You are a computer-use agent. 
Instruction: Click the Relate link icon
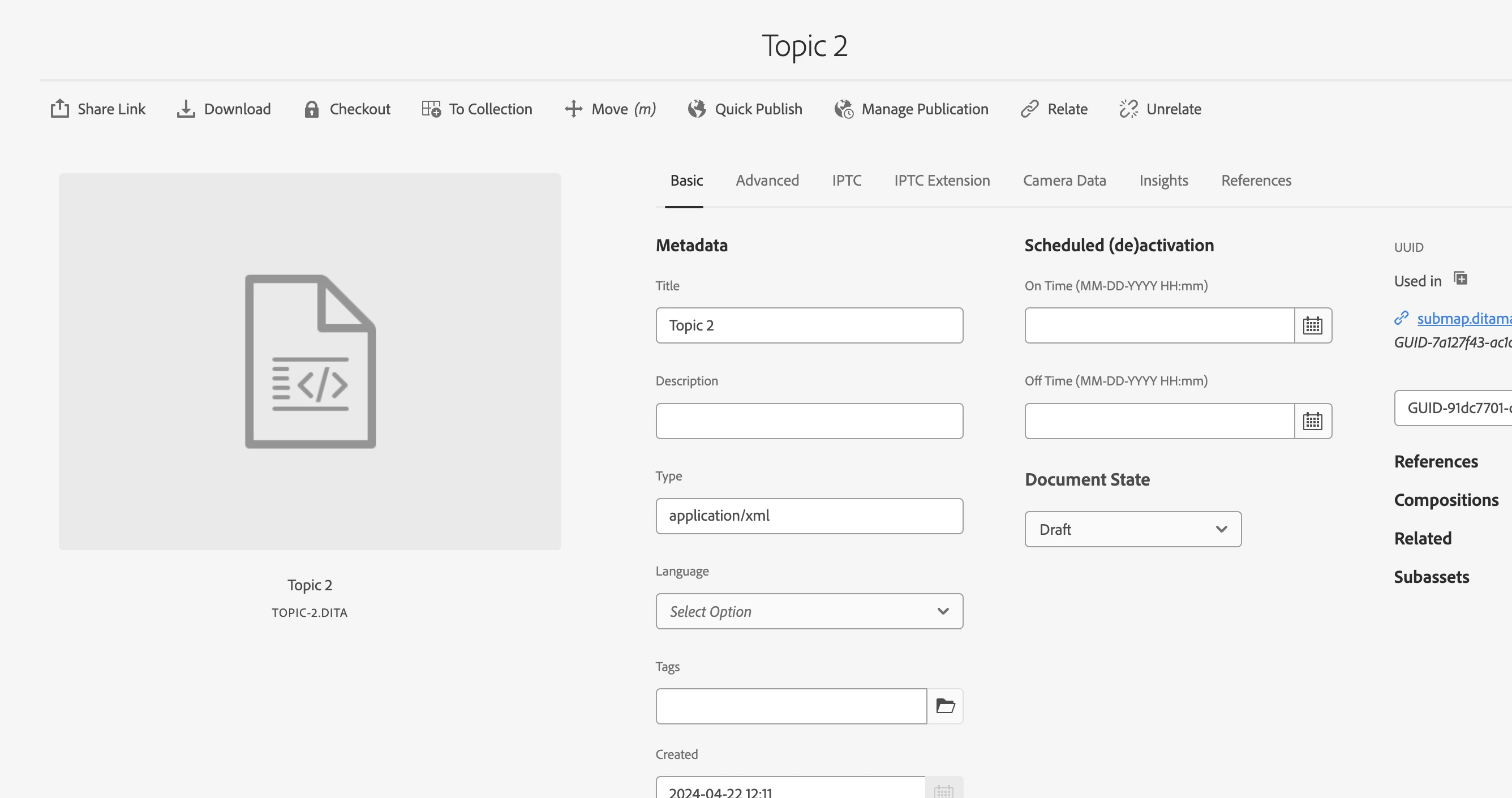click(x=1029, y=109)
